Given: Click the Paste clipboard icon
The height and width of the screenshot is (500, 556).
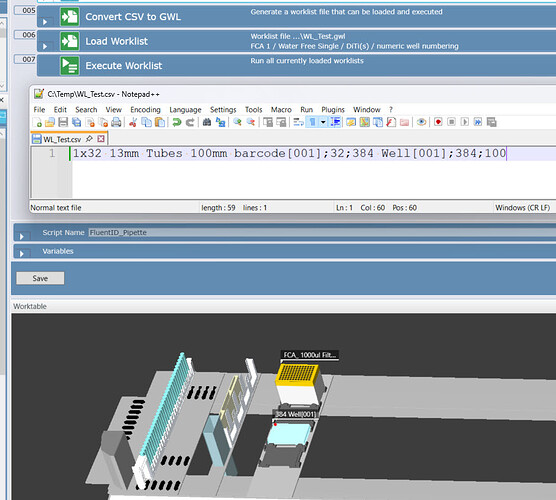Looking at the screenshot, I should coord(160,122).
